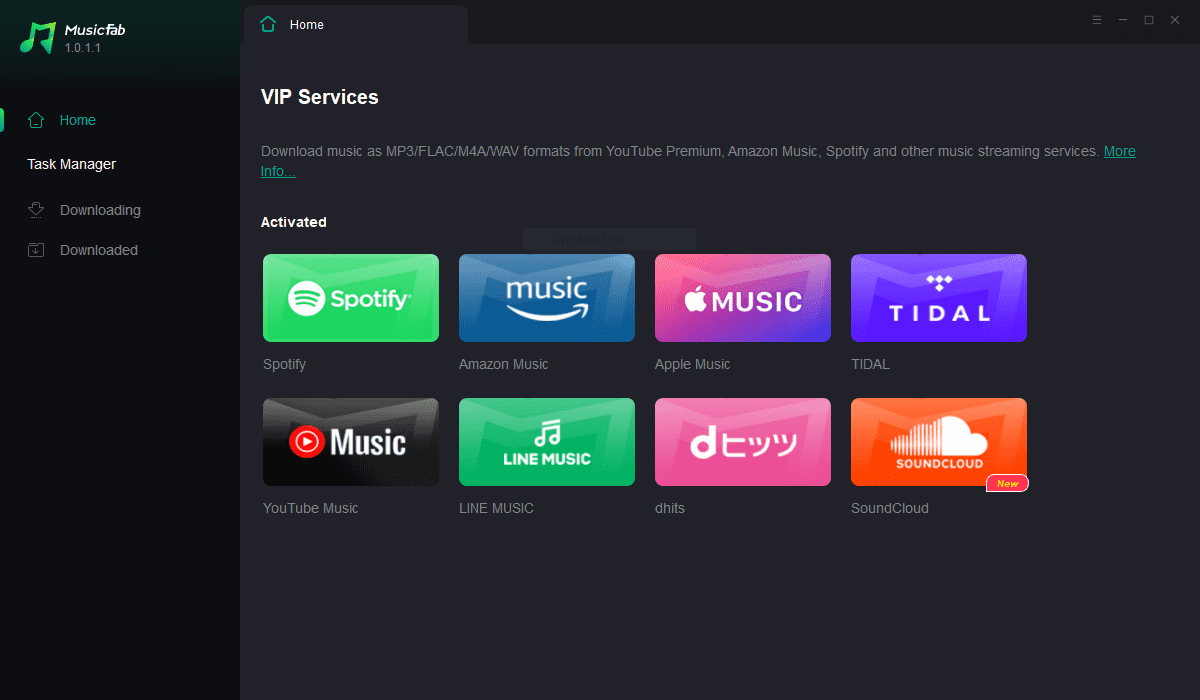Click the LINE MUSIC label under its tile
The height and width of the screenshot is (700, 1200).
[x=496, y=508]
